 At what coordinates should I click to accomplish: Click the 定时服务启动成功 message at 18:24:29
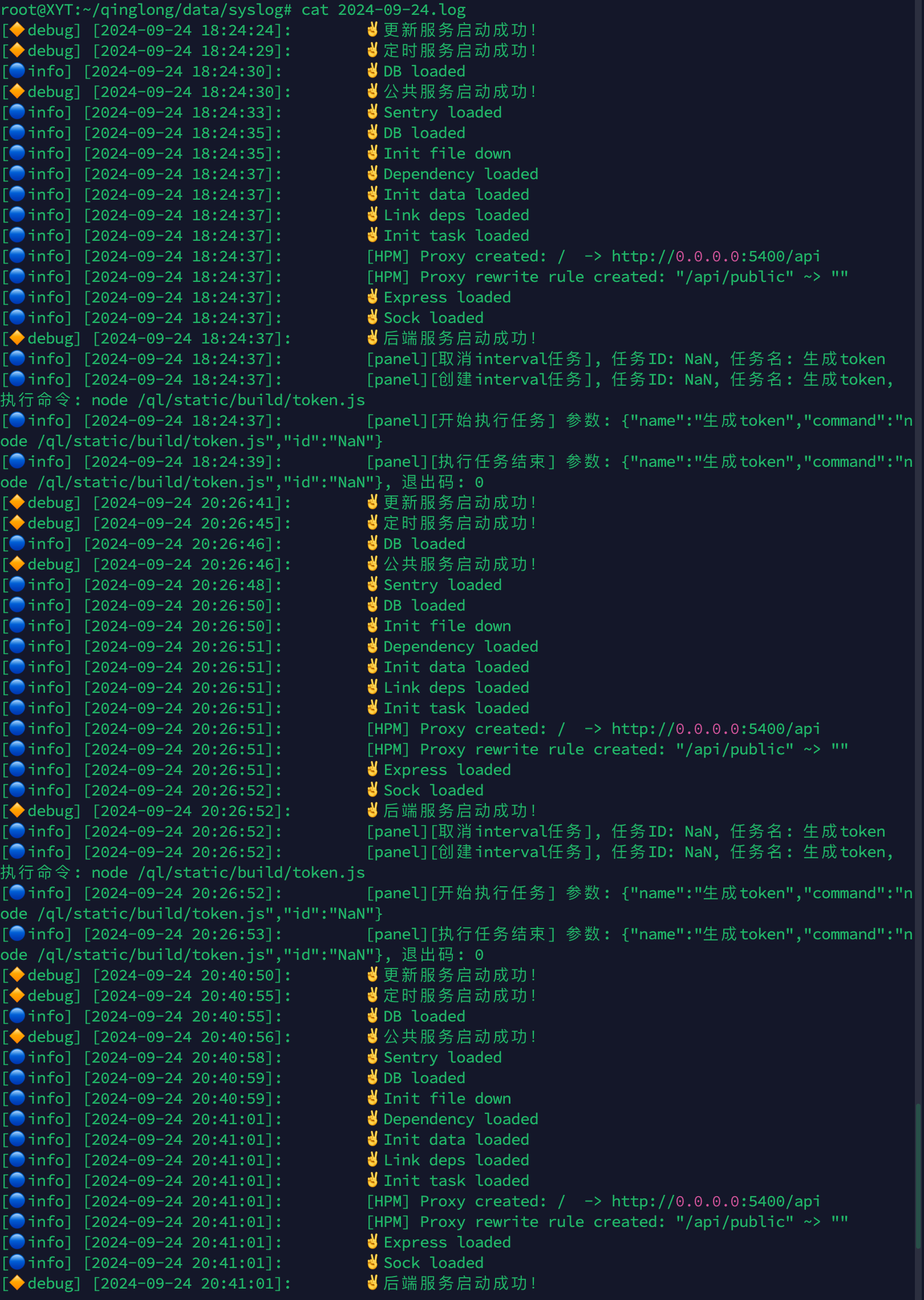pos(460,51)
